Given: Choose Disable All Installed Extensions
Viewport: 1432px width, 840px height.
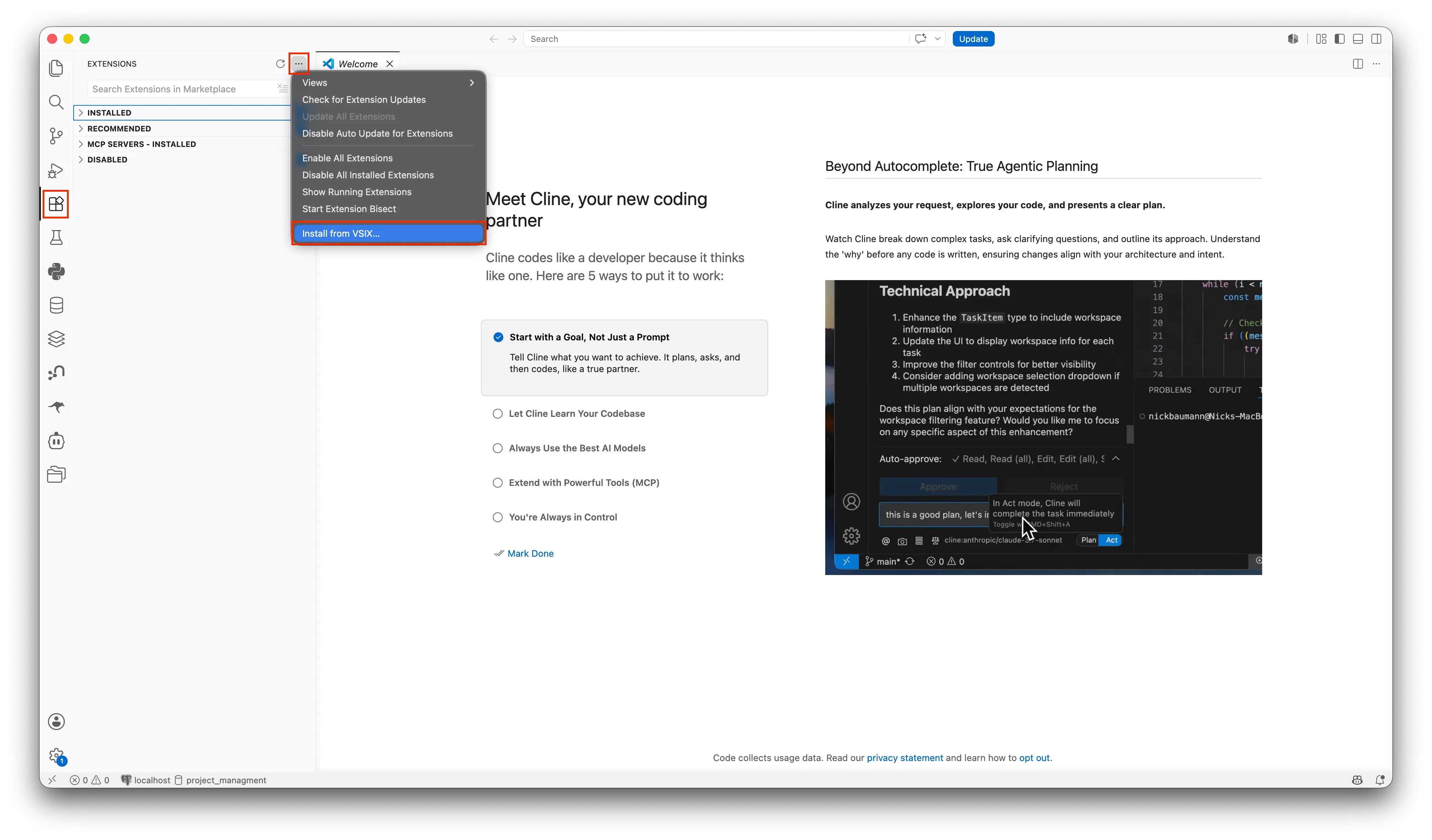Looking at the screenshot, I should click(x=388, y=175).
